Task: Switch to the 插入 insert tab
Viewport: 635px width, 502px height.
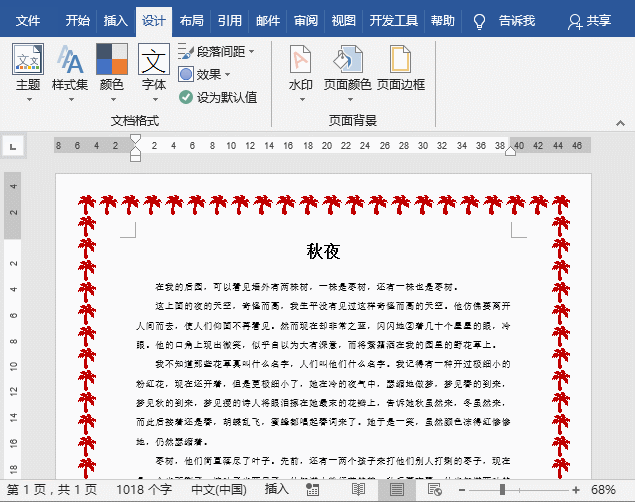Action: [115, 21]
